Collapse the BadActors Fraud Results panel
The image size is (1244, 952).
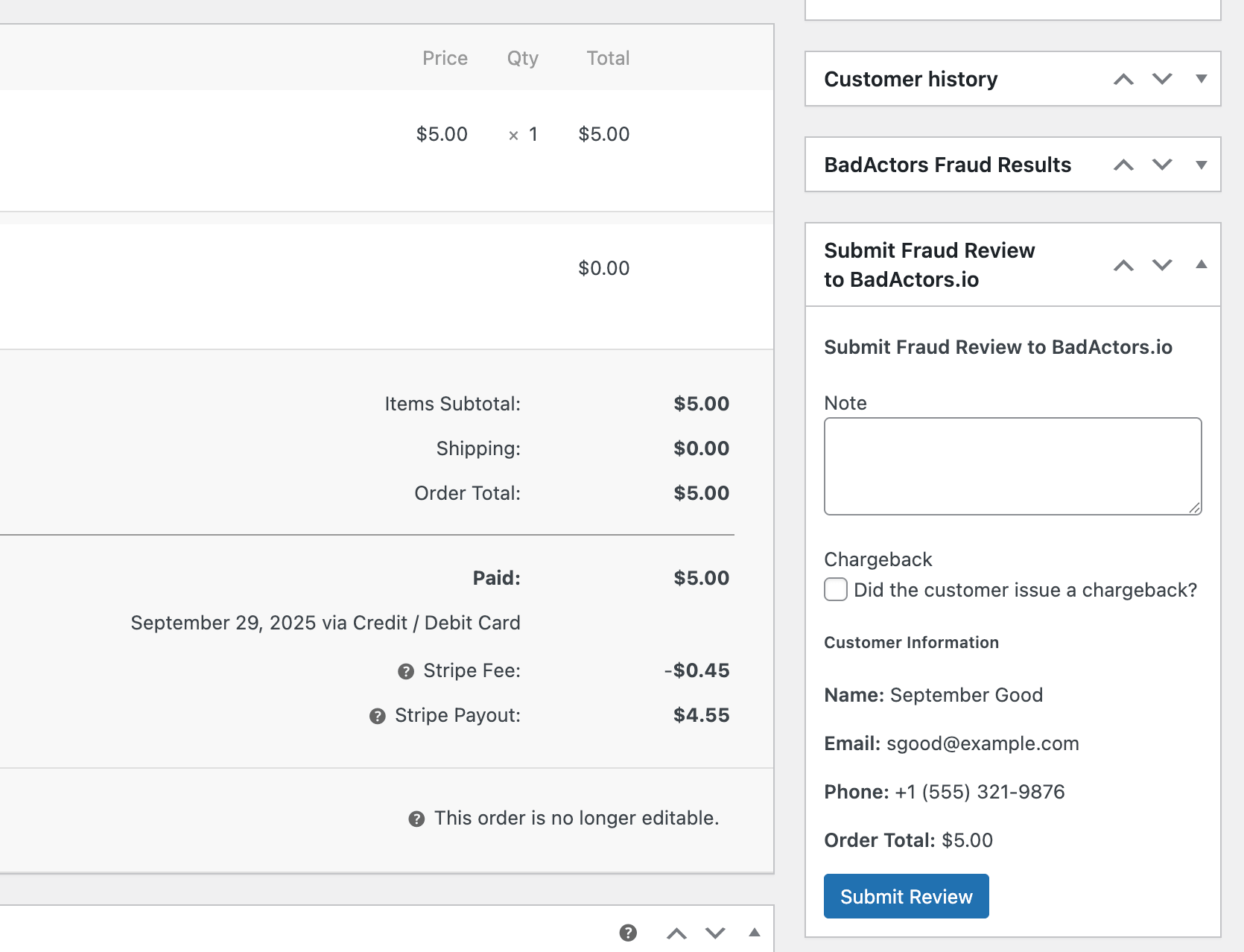(x=1202, y=165)
